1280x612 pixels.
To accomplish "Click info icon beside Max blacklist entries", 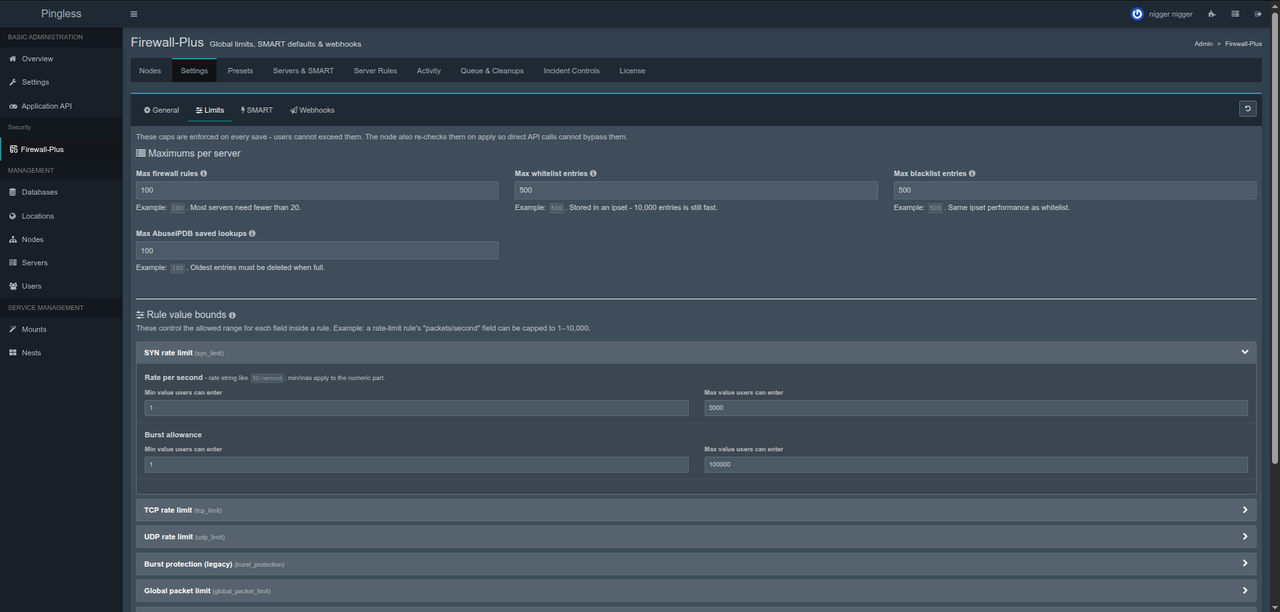I will pos(972,173).
